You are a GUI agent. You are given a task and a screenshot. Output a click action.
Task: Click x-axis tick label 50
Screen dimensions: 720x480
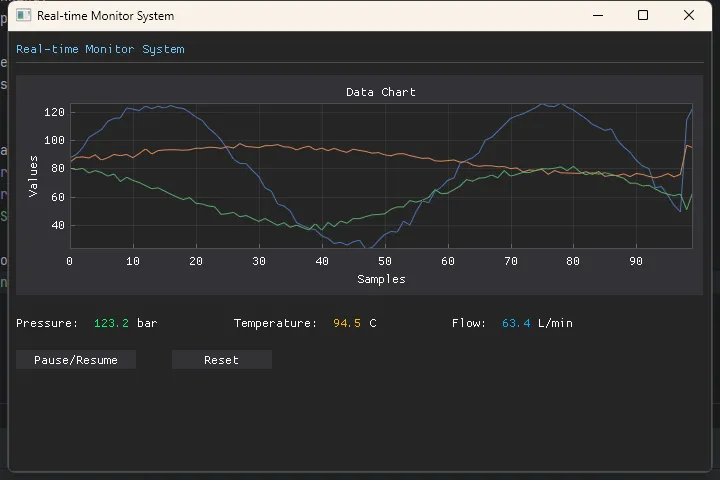point(385,261)
